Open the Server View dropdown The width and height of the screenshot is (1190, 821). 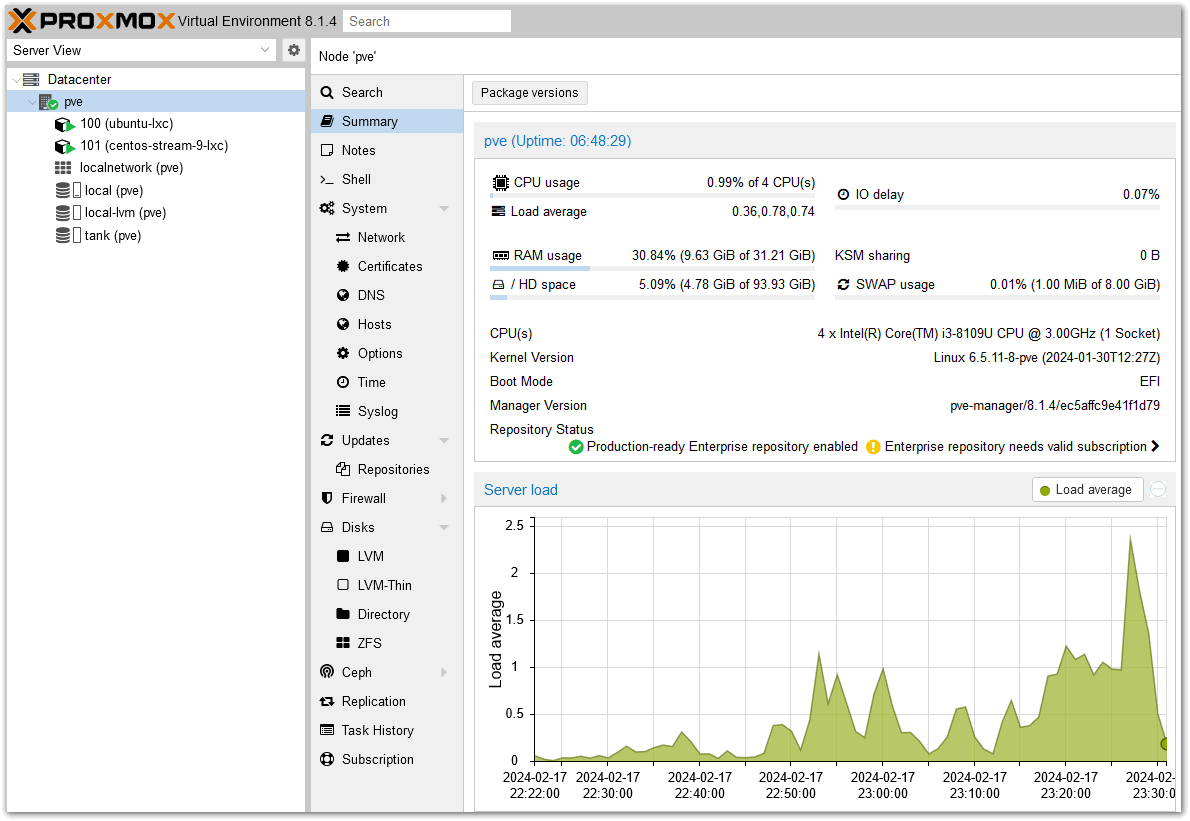click(x=265, y=50)
